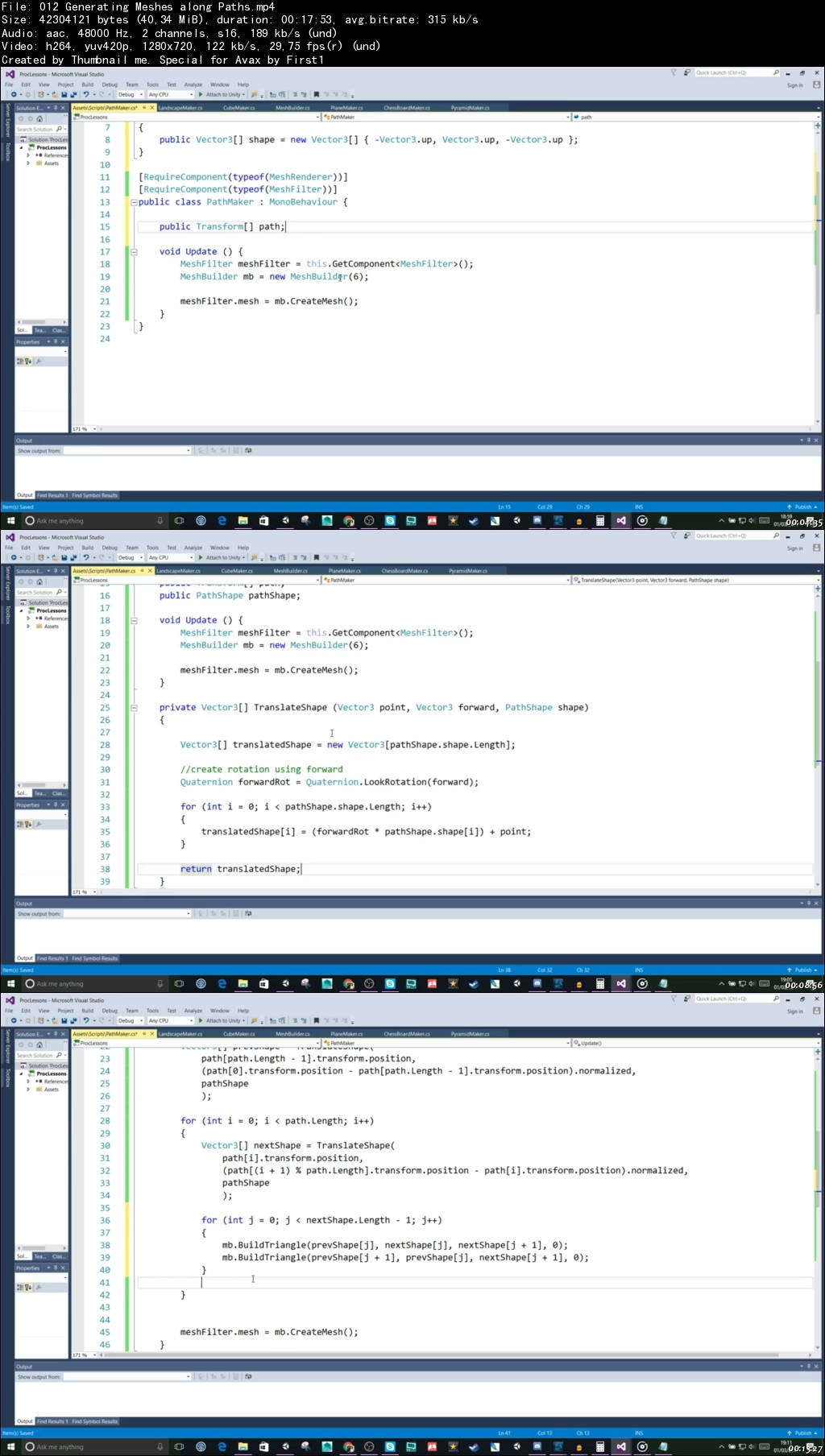825x1456 pixels.
Task: Open Show output from dropdown in top Output panel
Action: pos(127,451)
